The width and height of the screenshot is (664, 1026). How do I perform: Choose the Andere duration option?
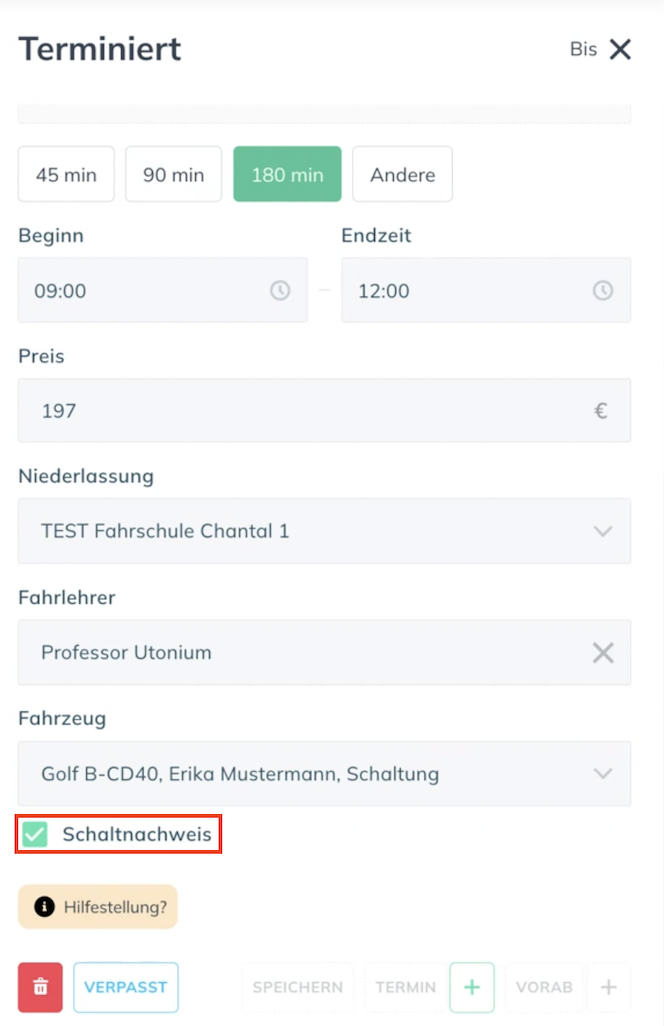coord(402,174)
